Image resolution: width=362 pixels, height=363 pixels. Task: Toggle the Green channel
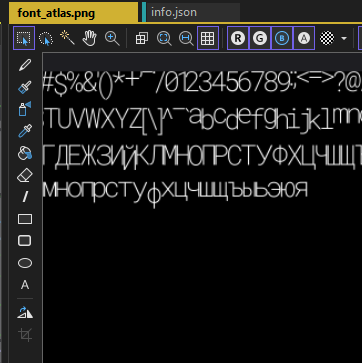click(260, 38)
